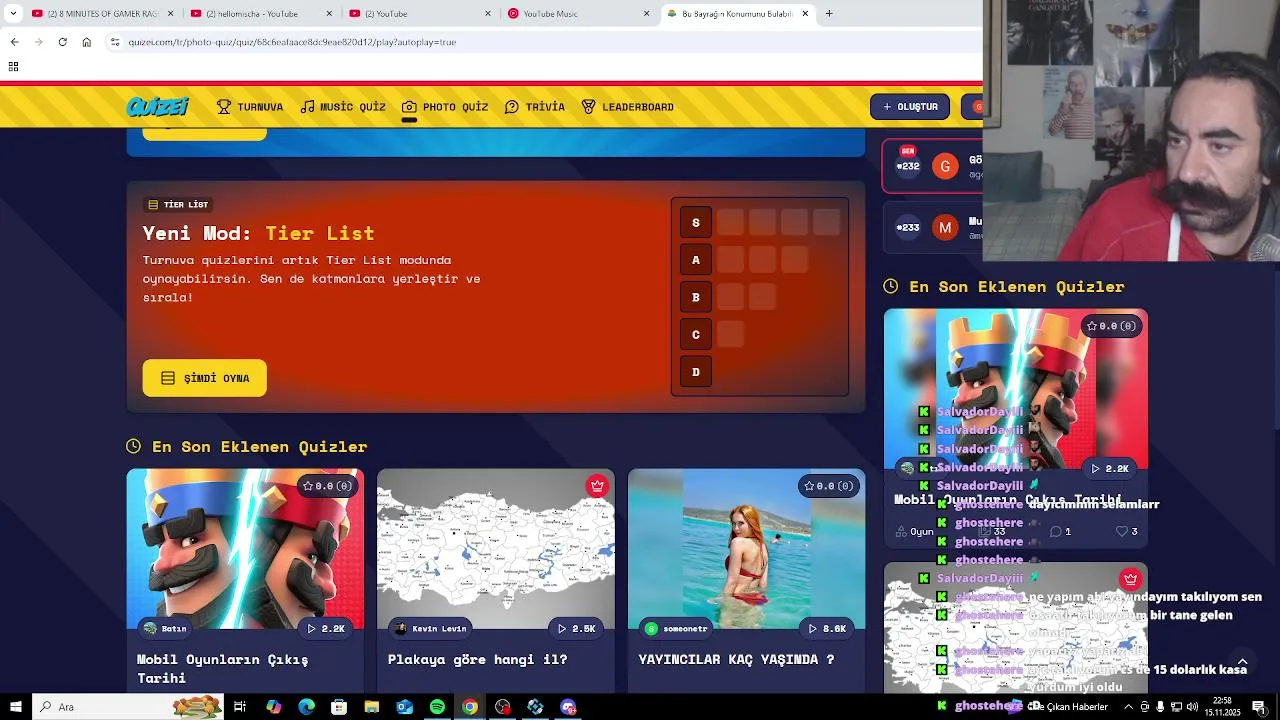Go to Photo Quiz section
This screenshot has width=1280, height=720.
point(445,107)
